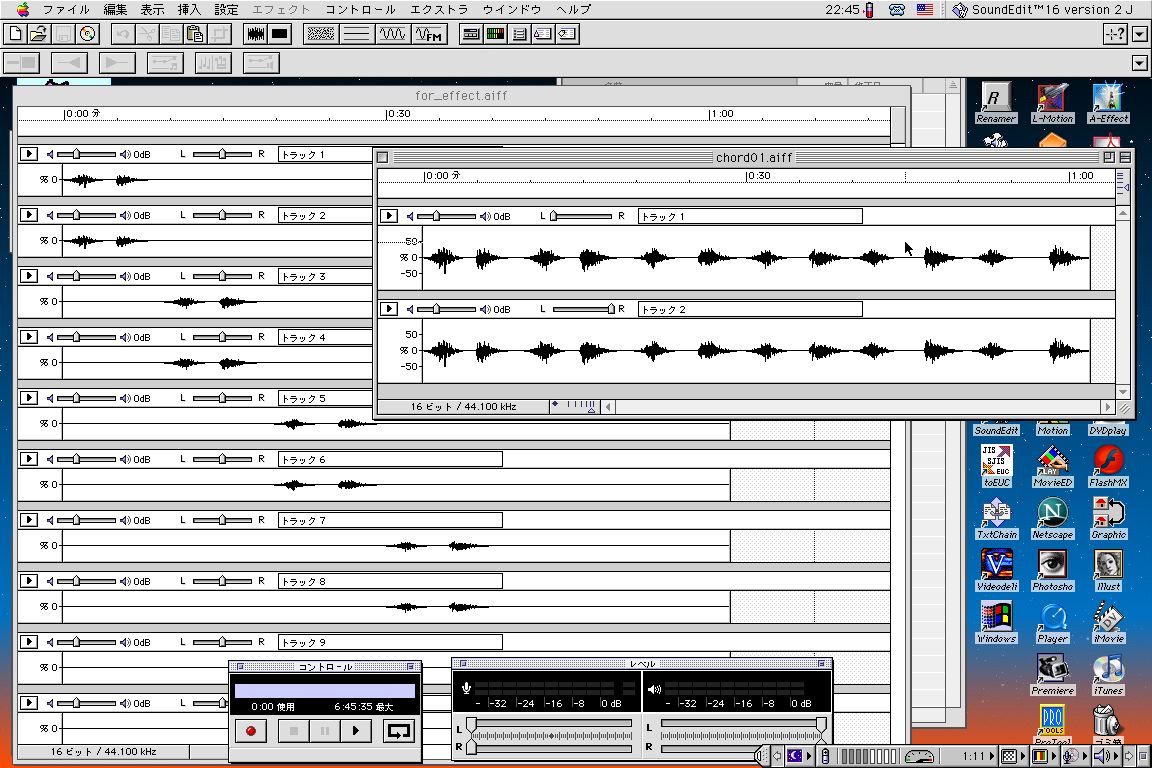Open the ファイル menu
The image size is (1152, 768).
[65, 10]
